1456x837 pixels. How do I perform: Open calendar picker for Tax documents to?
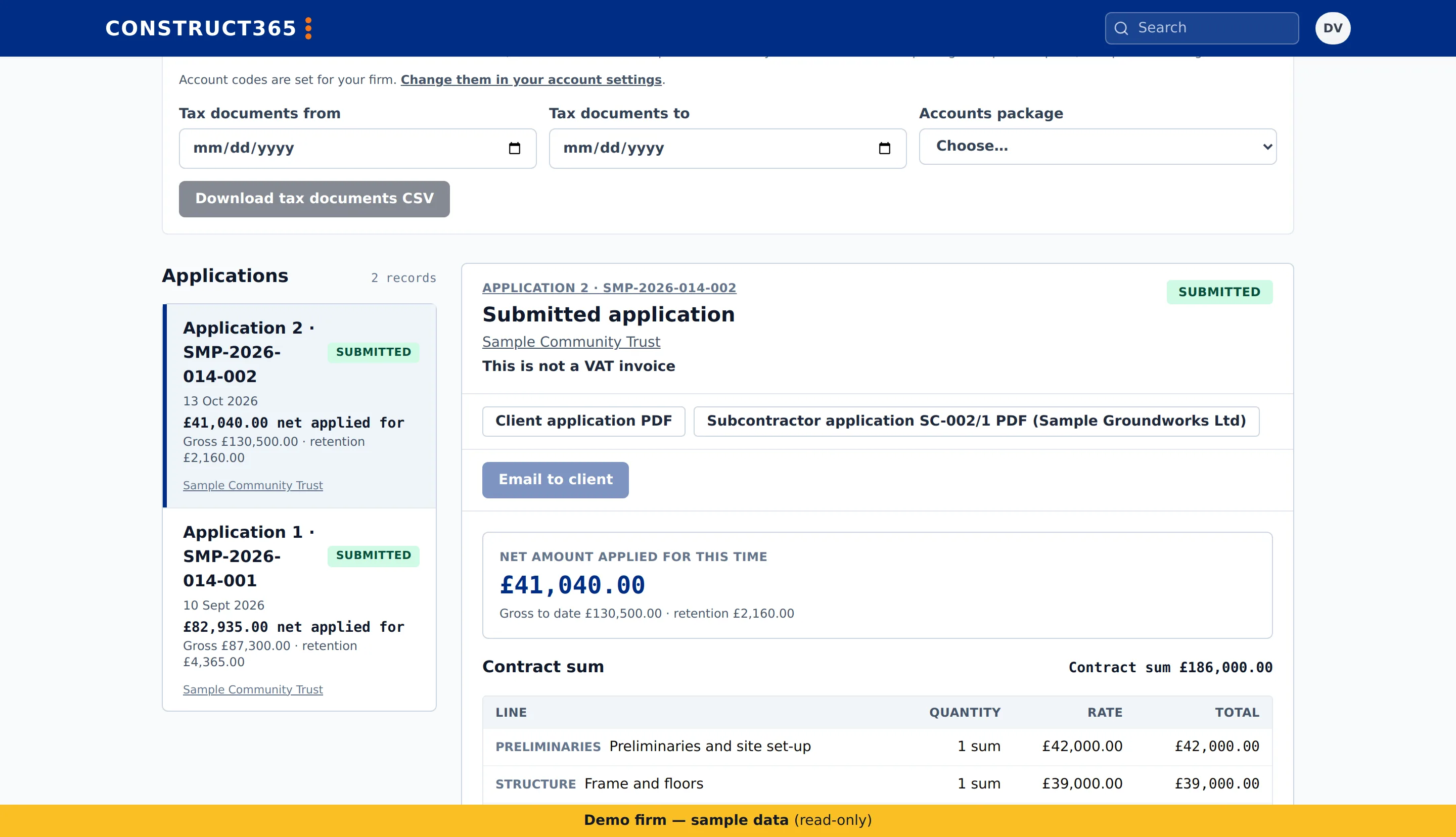885,148
